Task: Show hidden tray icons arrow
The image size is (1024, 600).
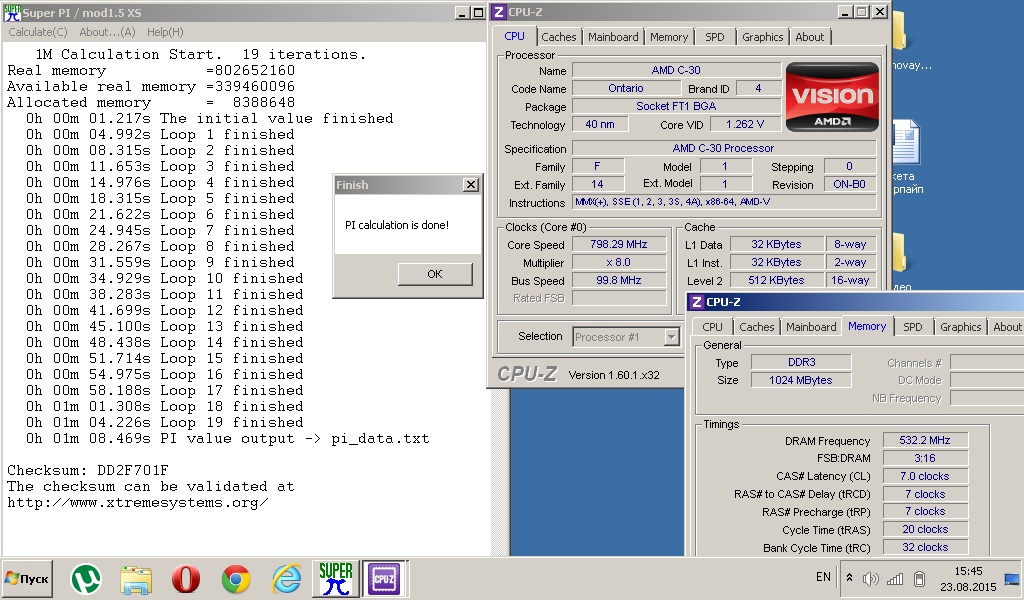Action: click(x=849, y=578)
